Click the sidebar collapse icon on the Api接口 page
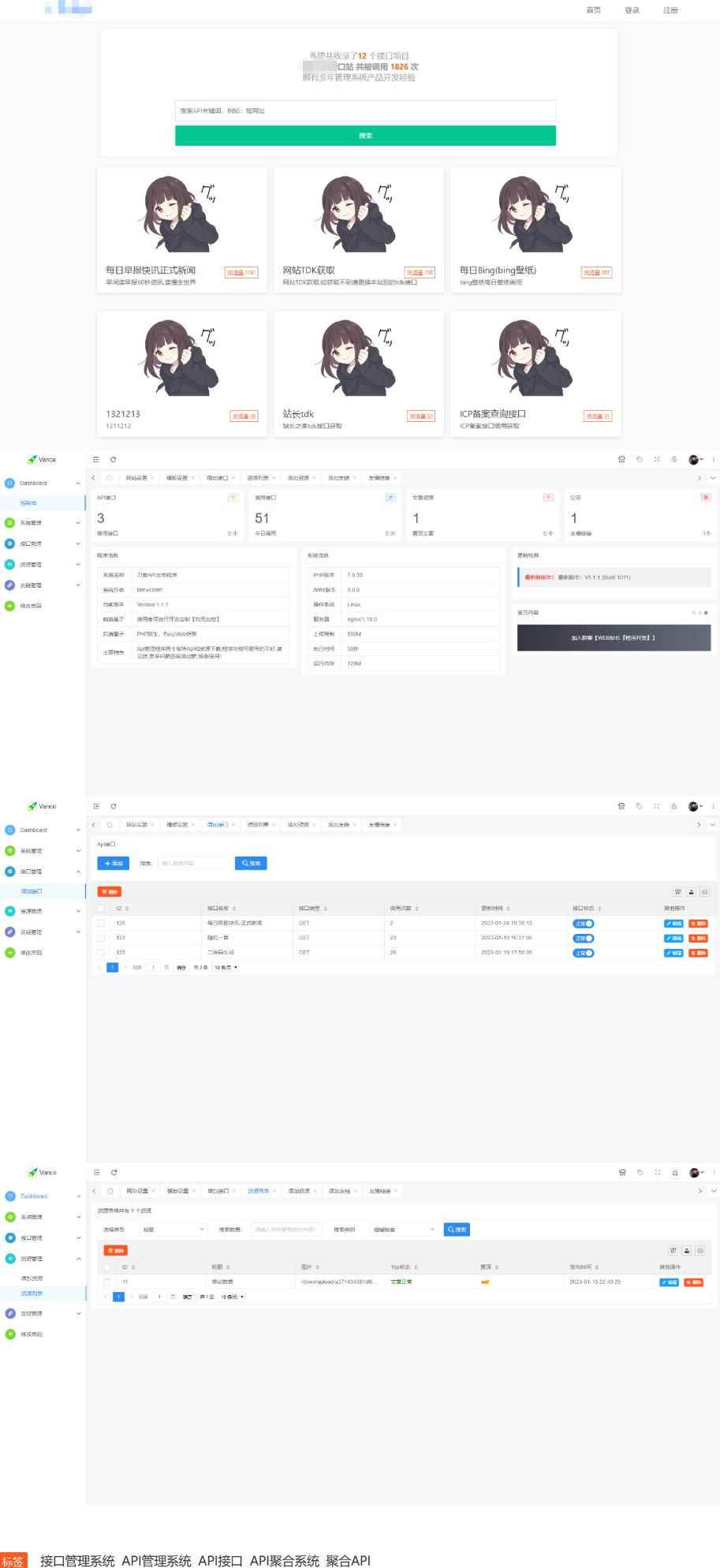 96,806
